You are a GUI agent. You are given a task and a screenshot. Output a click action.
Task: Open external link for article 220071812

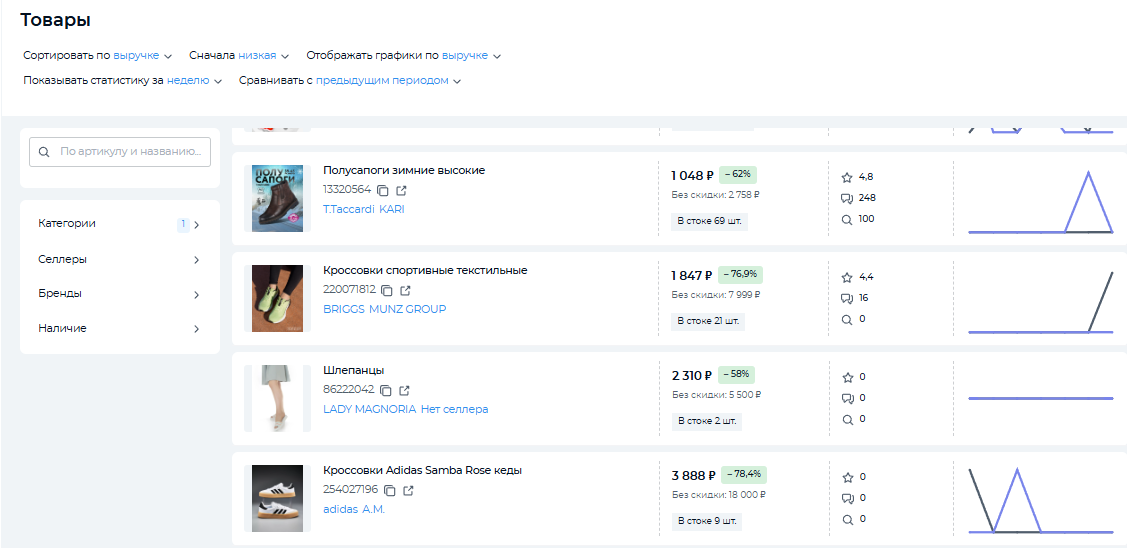click(405, 290)
